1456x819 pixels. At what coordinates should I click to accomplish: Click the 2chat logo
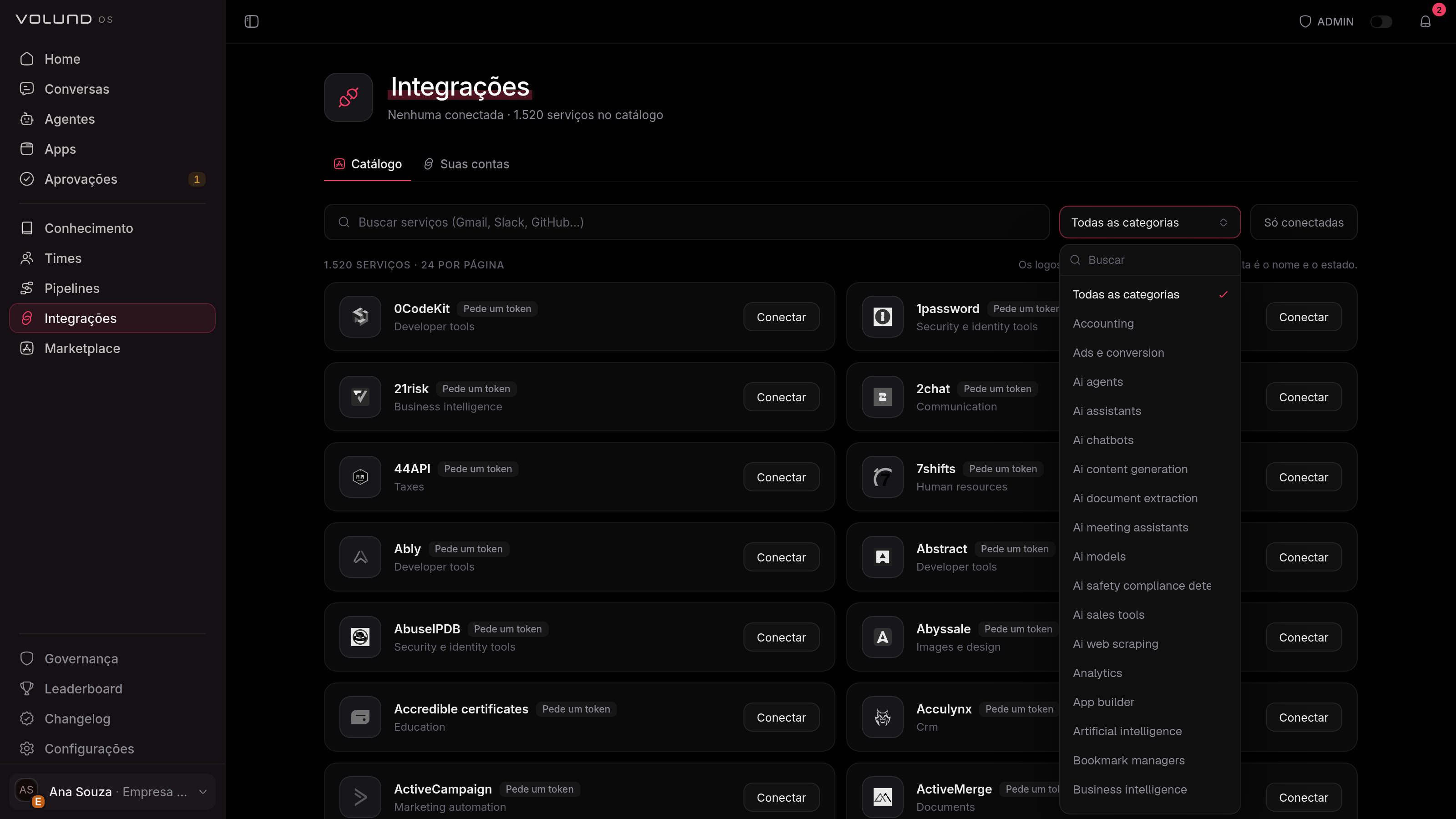point(882,397)
